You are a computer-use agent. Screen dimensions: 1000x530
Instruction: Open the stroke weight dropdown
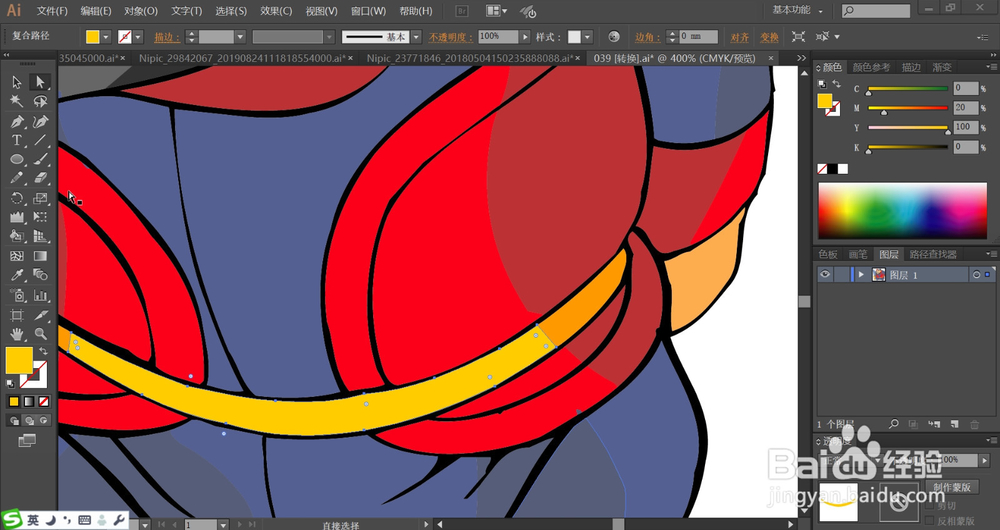[x=240, y=37]
